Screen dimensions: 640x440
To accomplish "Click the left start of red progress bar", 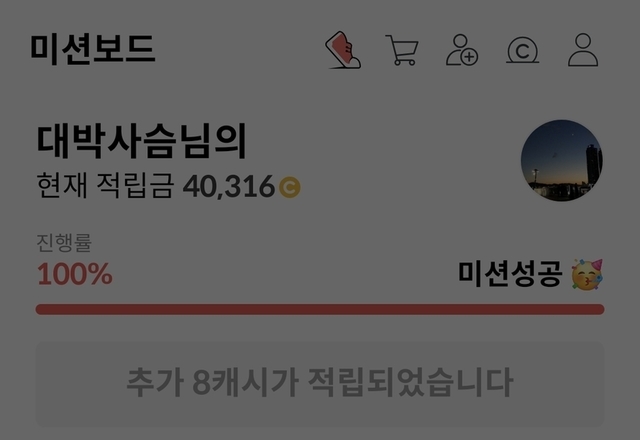I will 41,309.
